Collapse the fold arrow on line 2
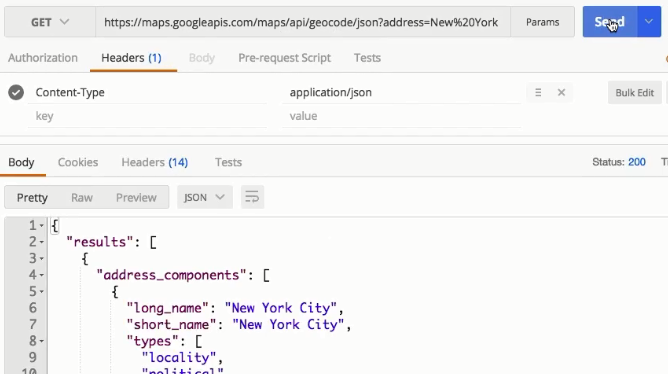 (42, 242)
